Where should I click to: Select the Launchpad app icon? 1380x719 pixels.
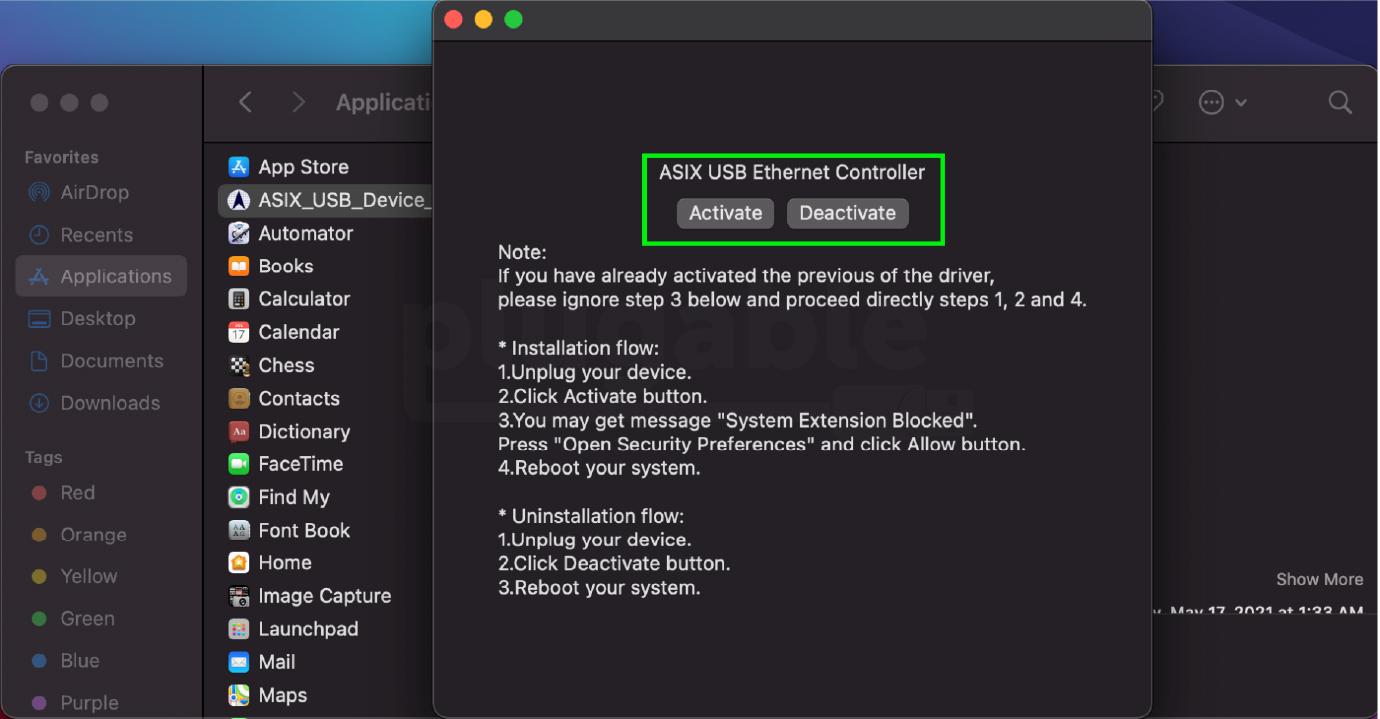point(238,629)
